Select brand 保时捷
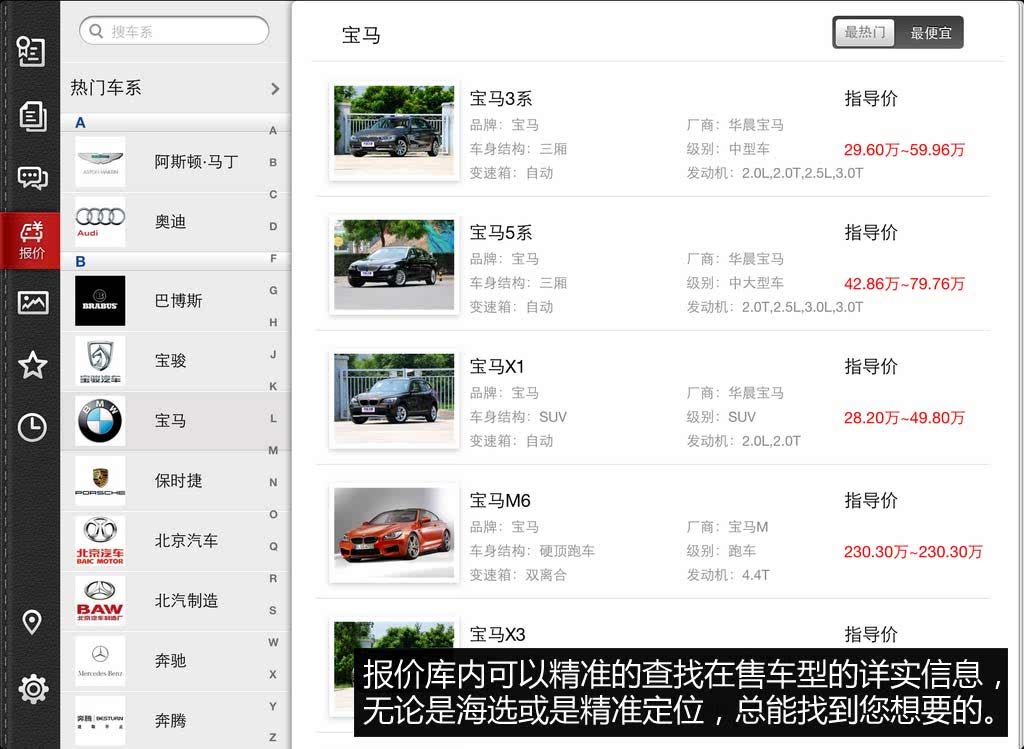Image resolution: width=1024 pixels, height=749 pixels. click(178, 481)
